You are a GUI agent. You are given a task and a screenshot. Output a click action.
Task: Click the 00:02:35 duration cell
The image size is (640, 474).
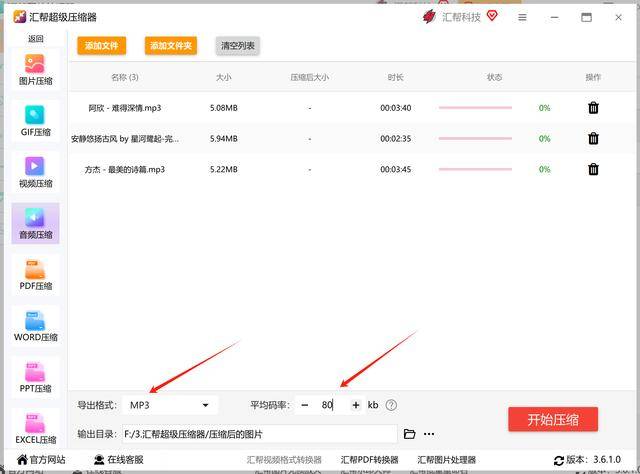coord(396,138)
